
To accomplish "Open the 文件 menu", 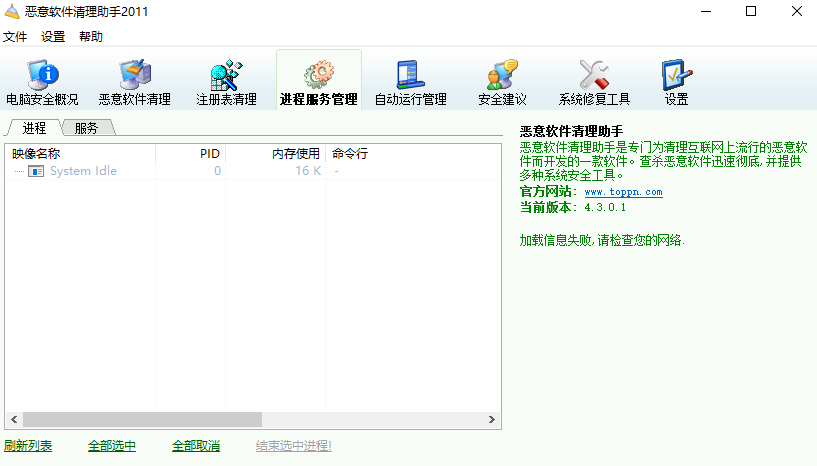I will tap(15, 37).
